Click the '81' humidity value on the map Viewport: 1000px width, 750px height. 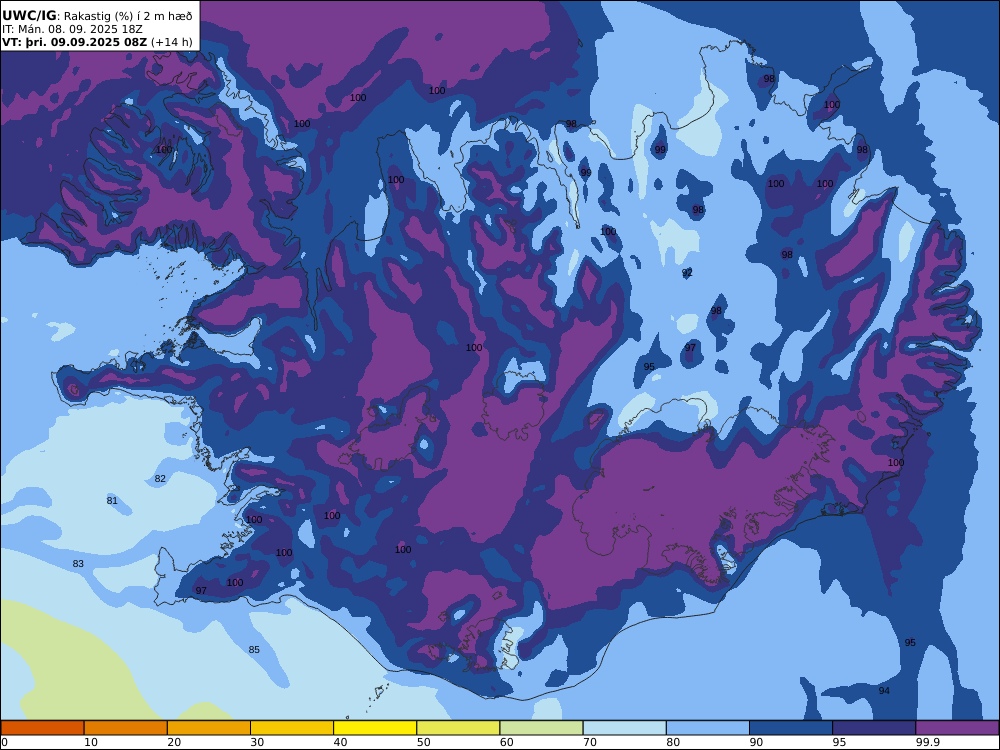coord(112,501)
